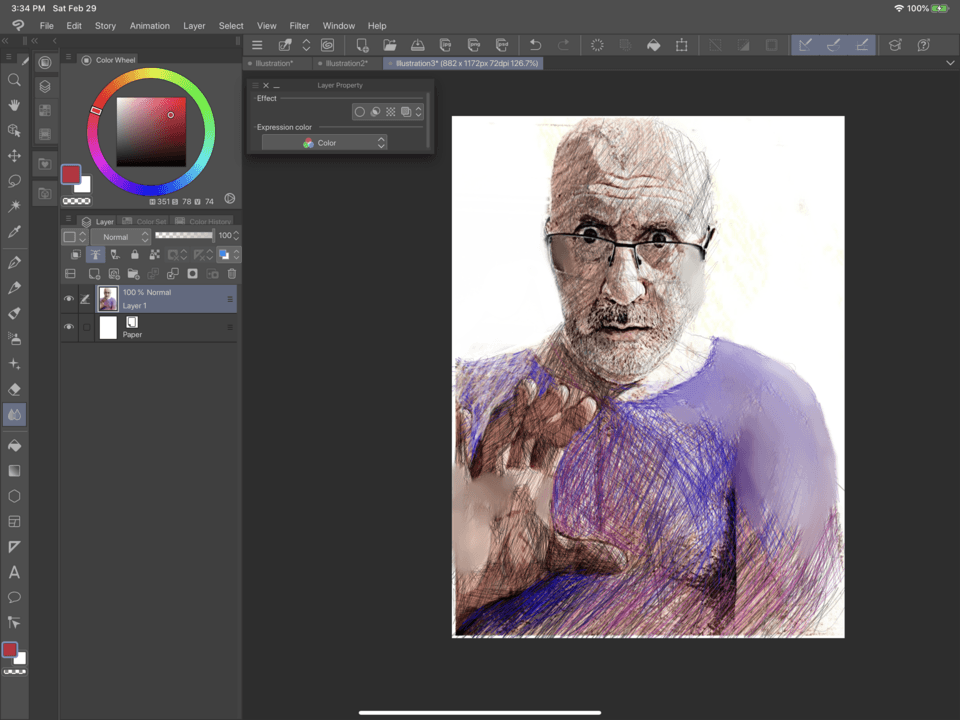Activate the Fill bucket tool
Image resolution: width=960 pixels, height=720 pixels.
(14, 445)
